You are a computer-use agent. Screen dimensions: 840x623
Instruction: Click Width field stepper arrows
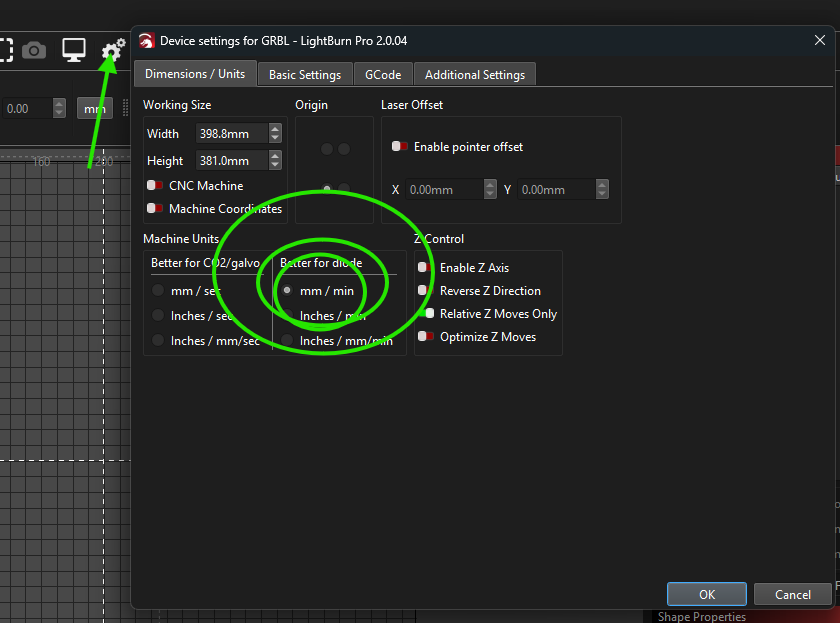tap(275, 134)
